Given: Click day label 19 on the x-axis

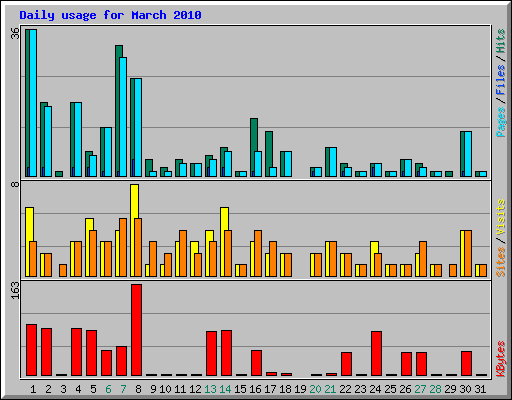Looking at the screenshot, I should click(x=300, y=389).
